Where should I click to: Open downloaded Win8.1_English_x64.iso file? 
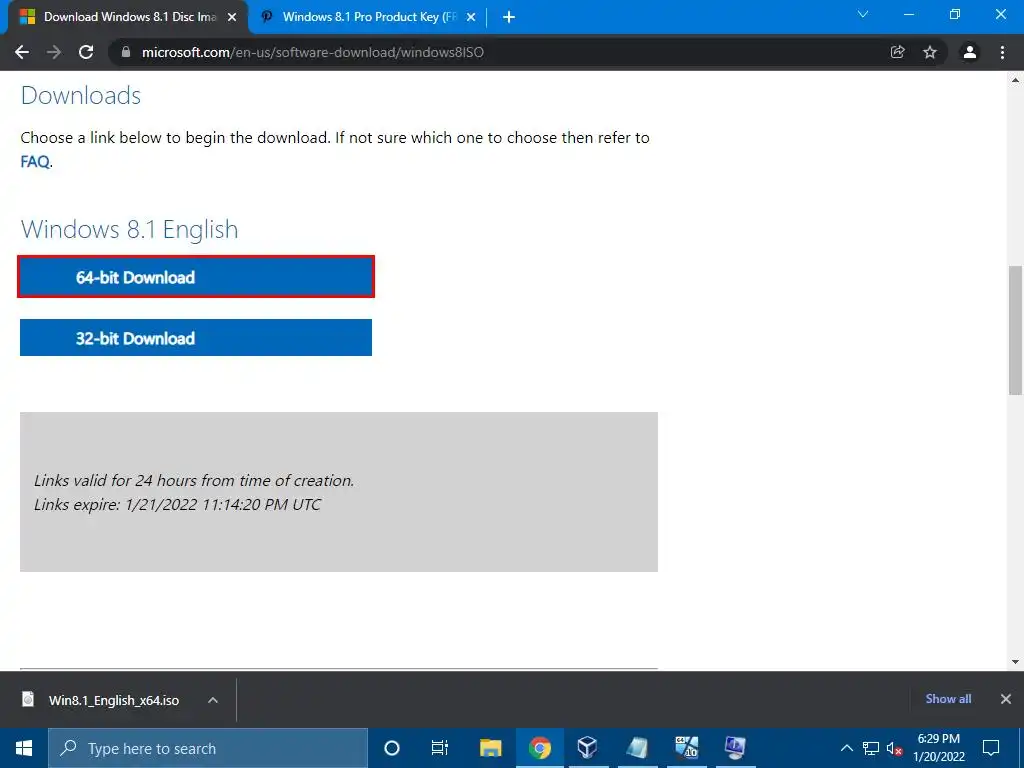tap(114, 700)
